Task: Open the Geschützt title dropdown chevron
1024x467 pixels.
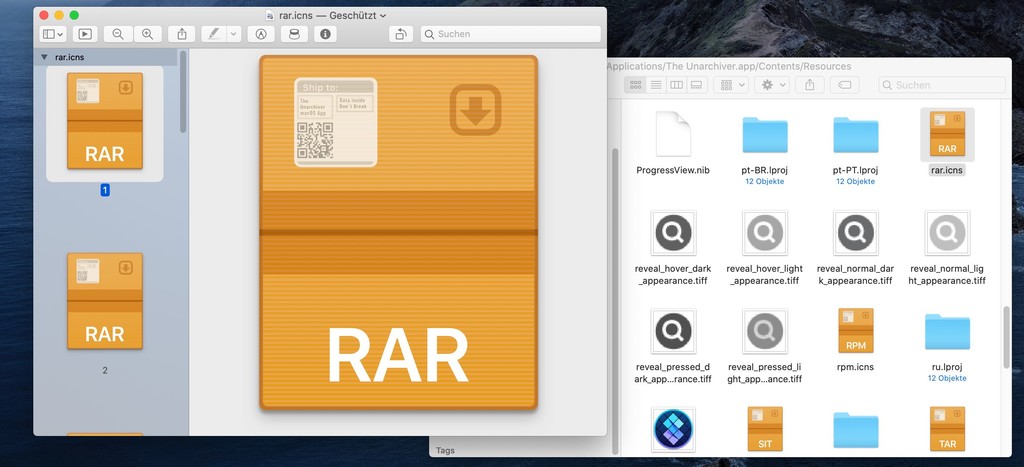Action: click(x=383, y=16)
